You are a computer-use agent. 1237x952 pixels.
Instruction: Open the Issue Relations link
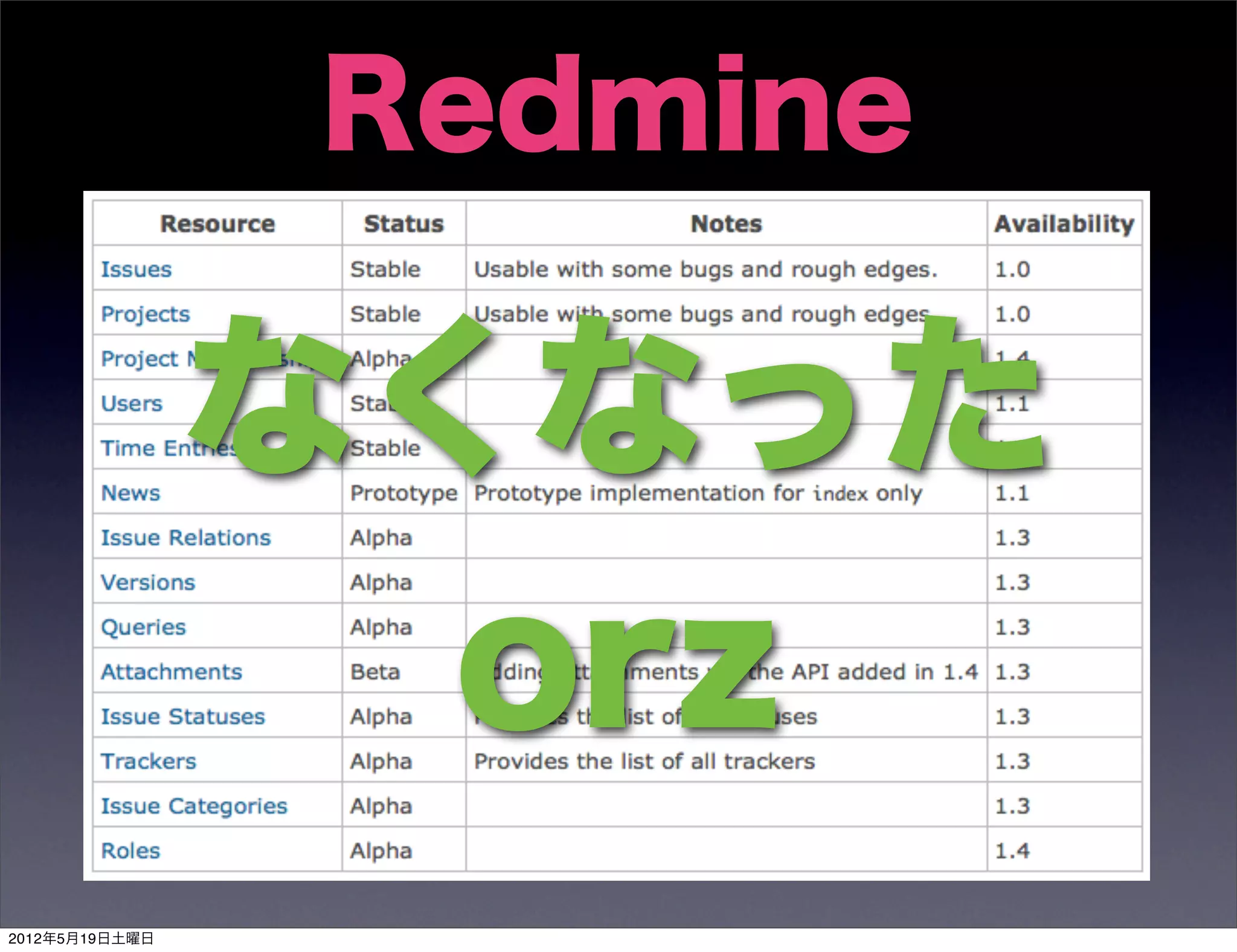[185, 538]
